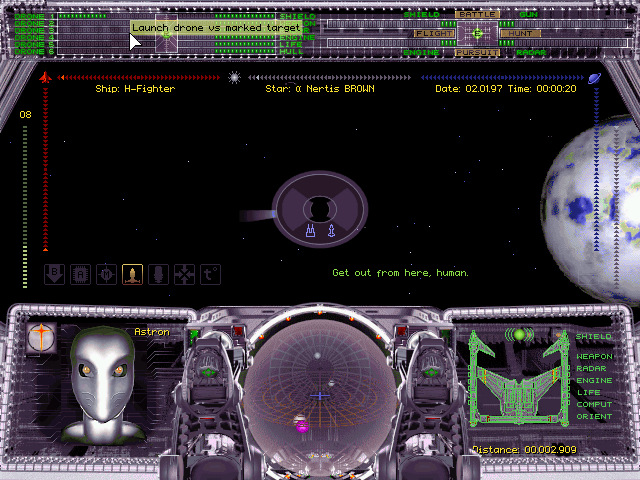
Task: Click the blue-white planet
Action: (x=591, y=210)
